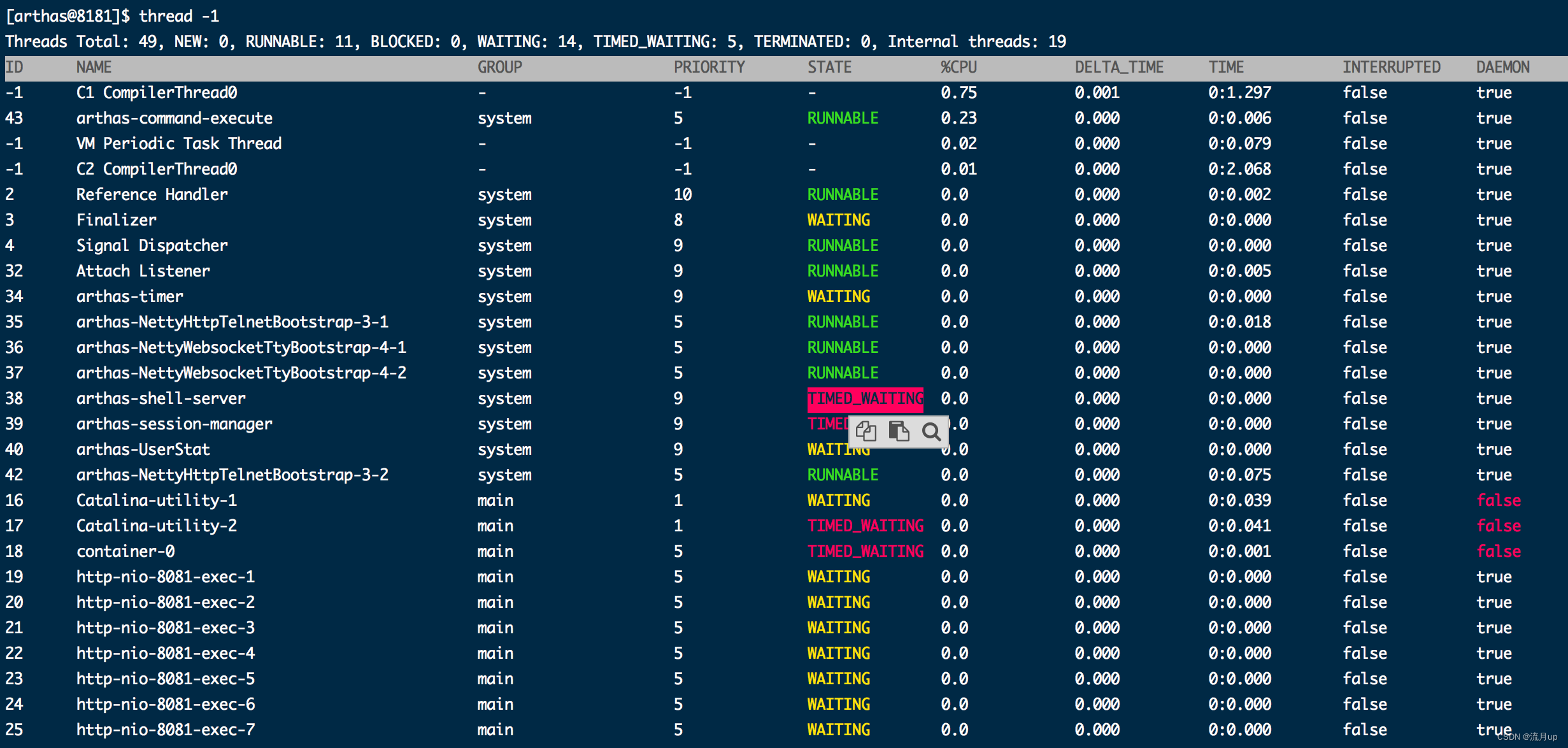The height and width of the screenshot is (748, 1568).
Task: Click the STATE column header
Action: (x=829, y=67)
